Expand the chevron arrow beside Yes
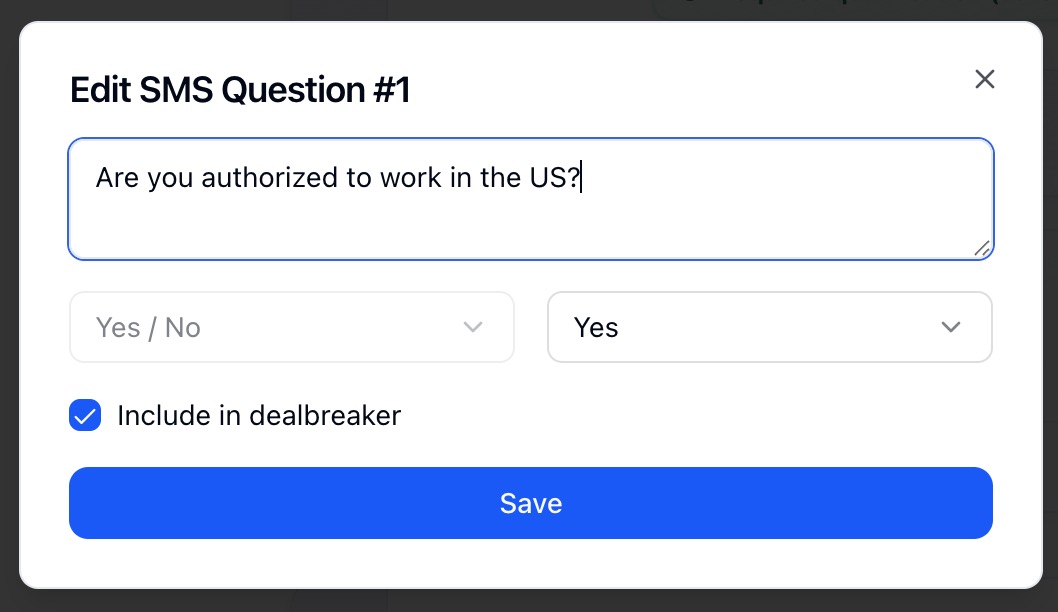This screenshot has width=1058, height=612. pyautogui.click(x=951, y=327)
